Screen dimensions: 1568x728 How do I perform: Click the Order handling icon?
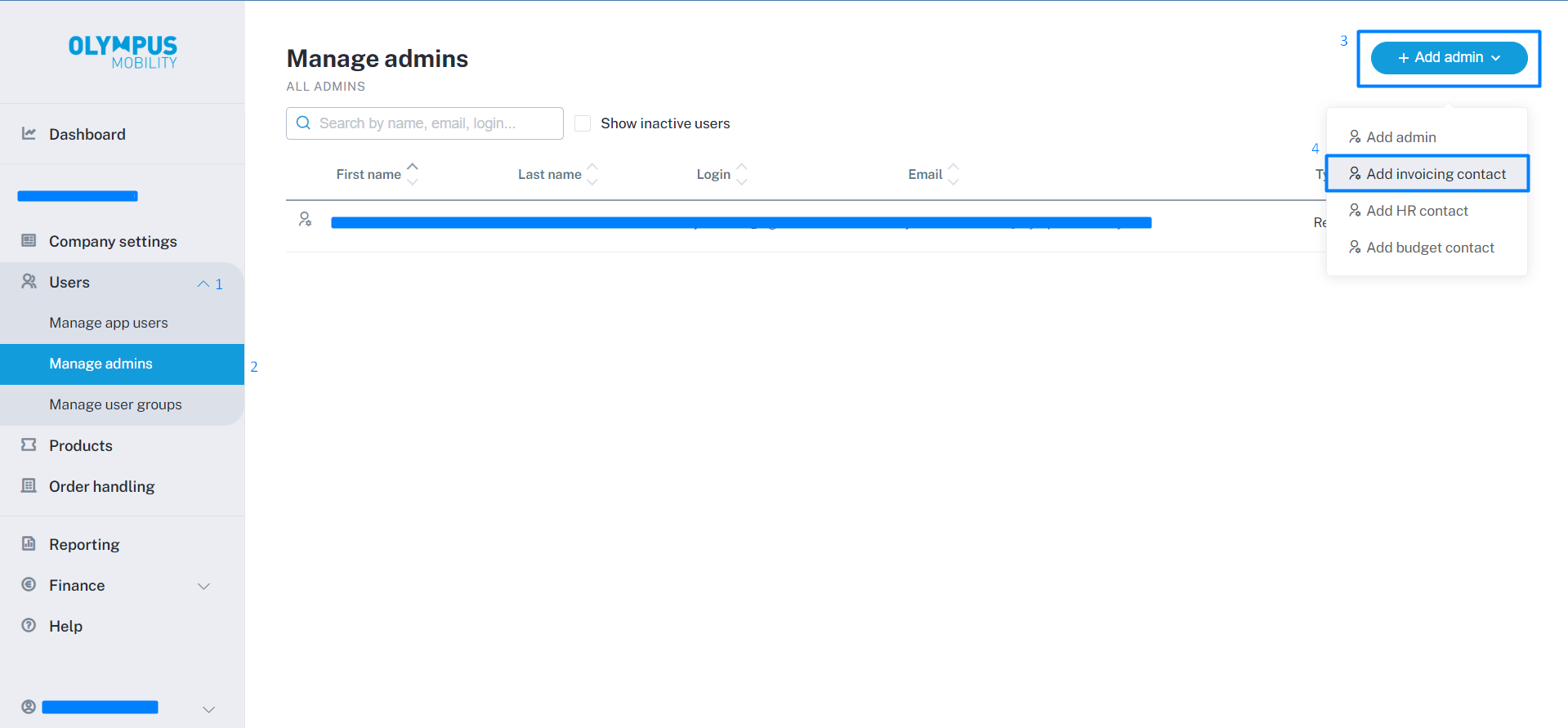pos(29,485)
